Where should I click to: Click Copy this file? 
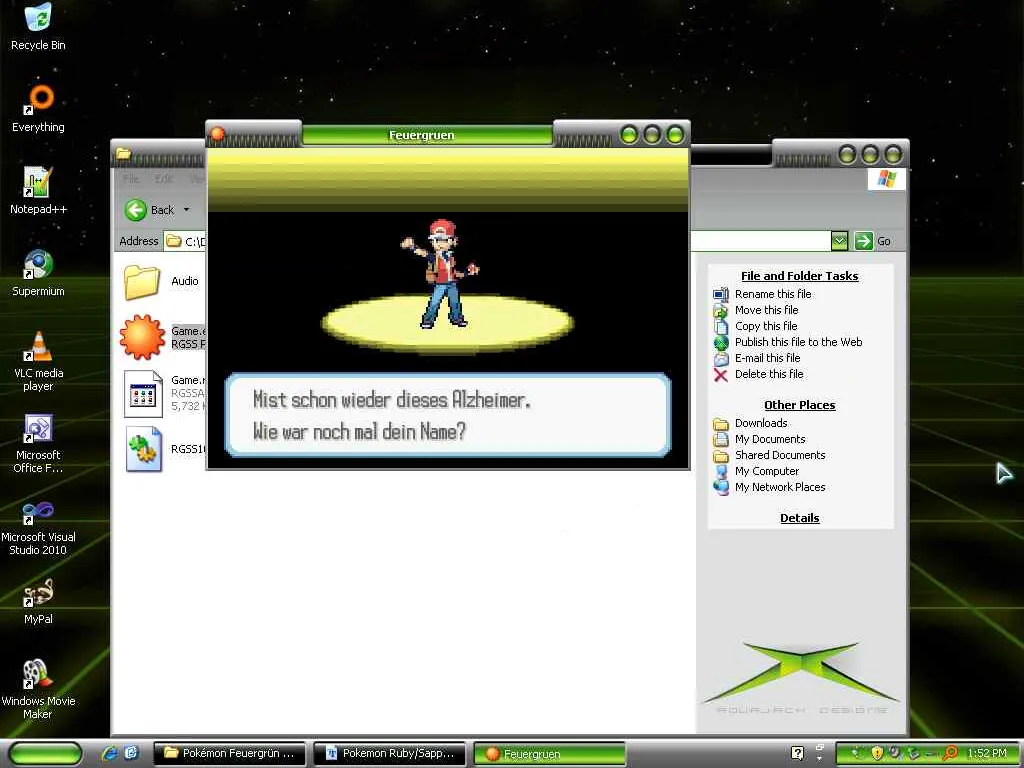click(765, 326)
